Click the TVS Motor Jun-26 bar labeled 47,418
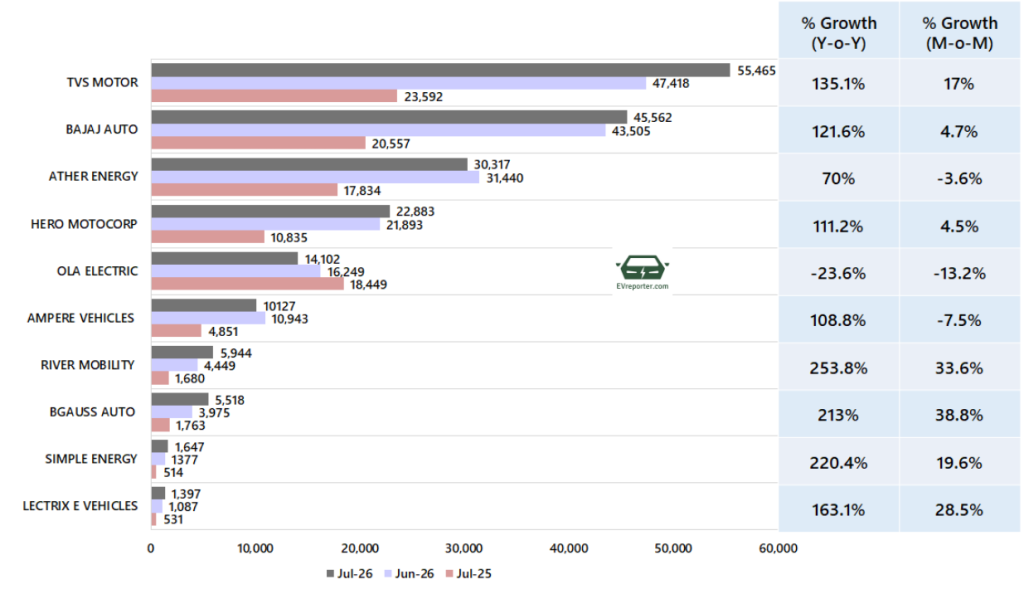This screenshot has width=1024, height=594. tap(398, 83)
